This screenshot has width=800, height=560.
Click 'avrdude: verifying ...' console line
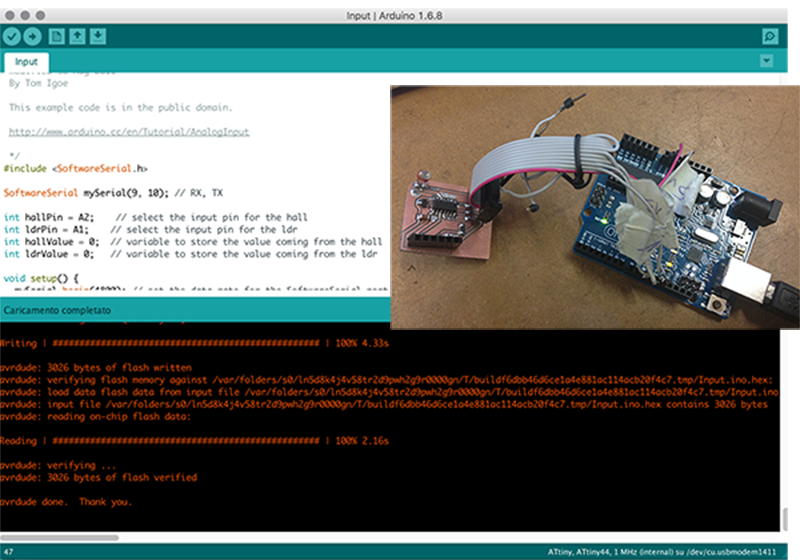pyautogui.click(x=58, y=465)
